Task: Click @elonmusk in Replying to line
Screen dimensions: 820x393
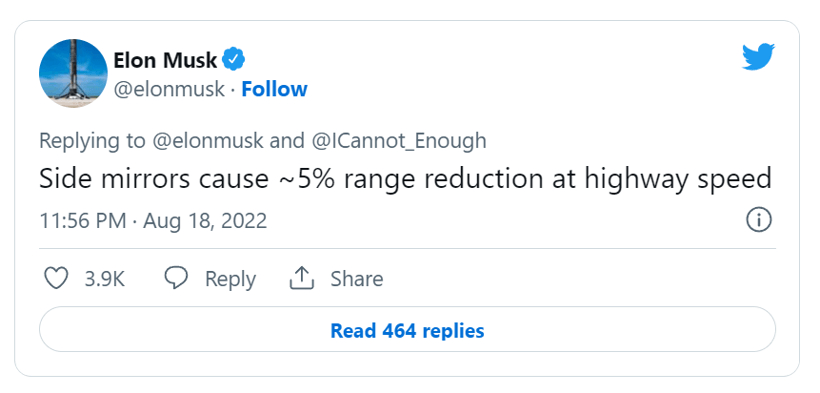Action: (x=207, y=141)
